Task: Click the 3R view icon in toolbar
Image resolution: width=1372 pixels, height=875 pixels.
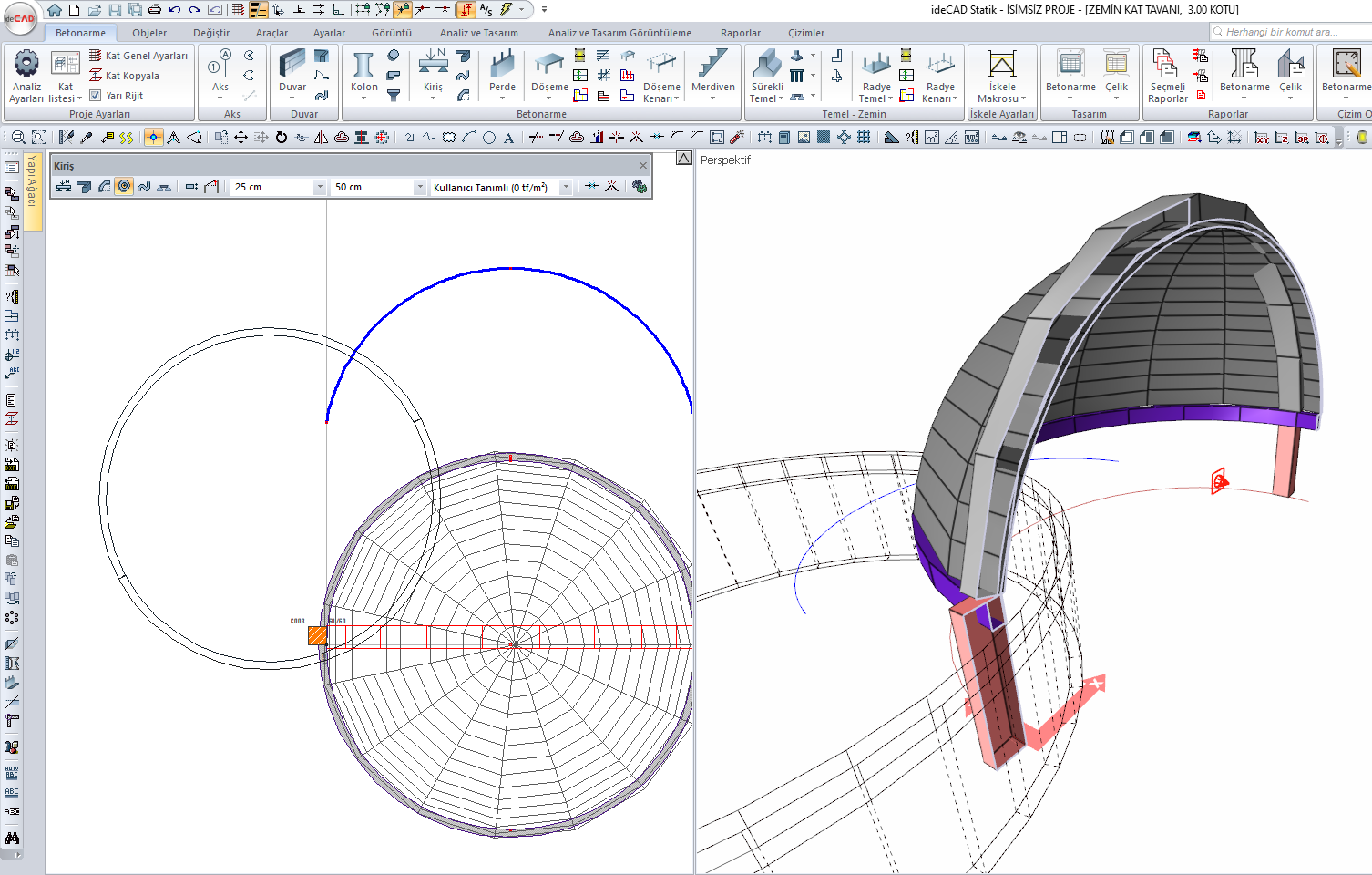Action: (x=1303, y=138)
